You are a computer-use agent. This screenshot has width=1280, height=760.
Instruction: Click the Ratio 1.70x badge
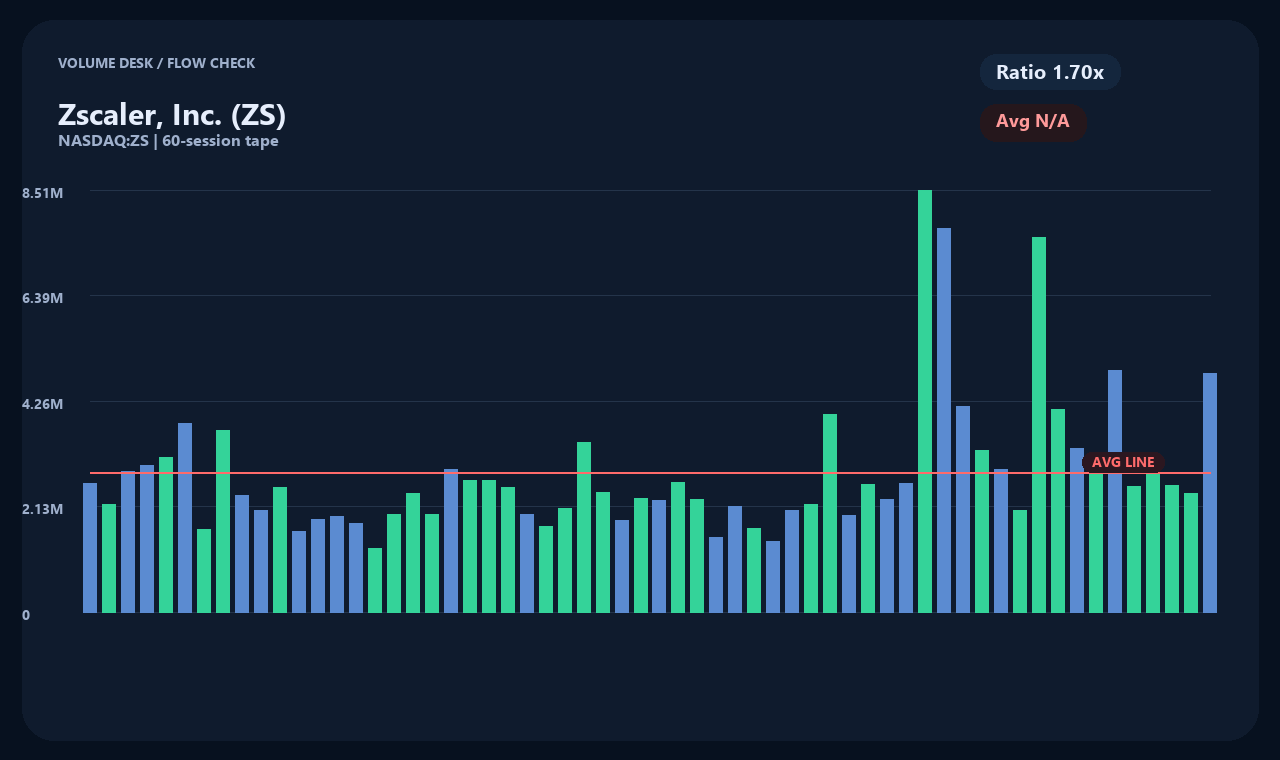[x=1050, y=72]
